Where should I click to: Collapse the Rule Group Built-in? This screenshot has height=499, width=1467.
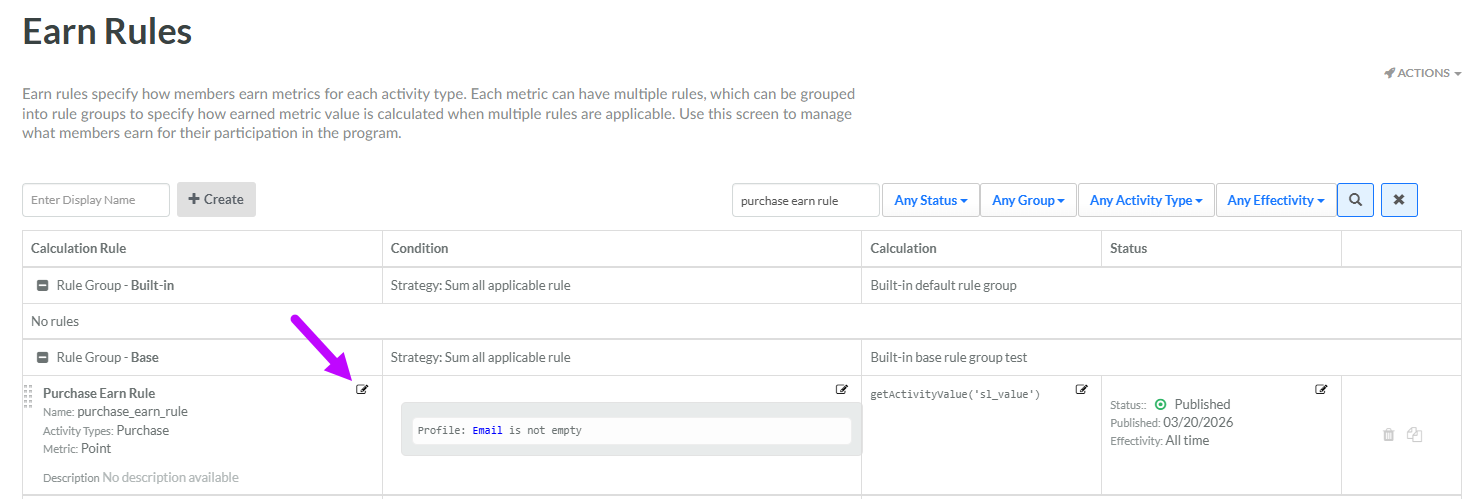click(x=43, y=286)
